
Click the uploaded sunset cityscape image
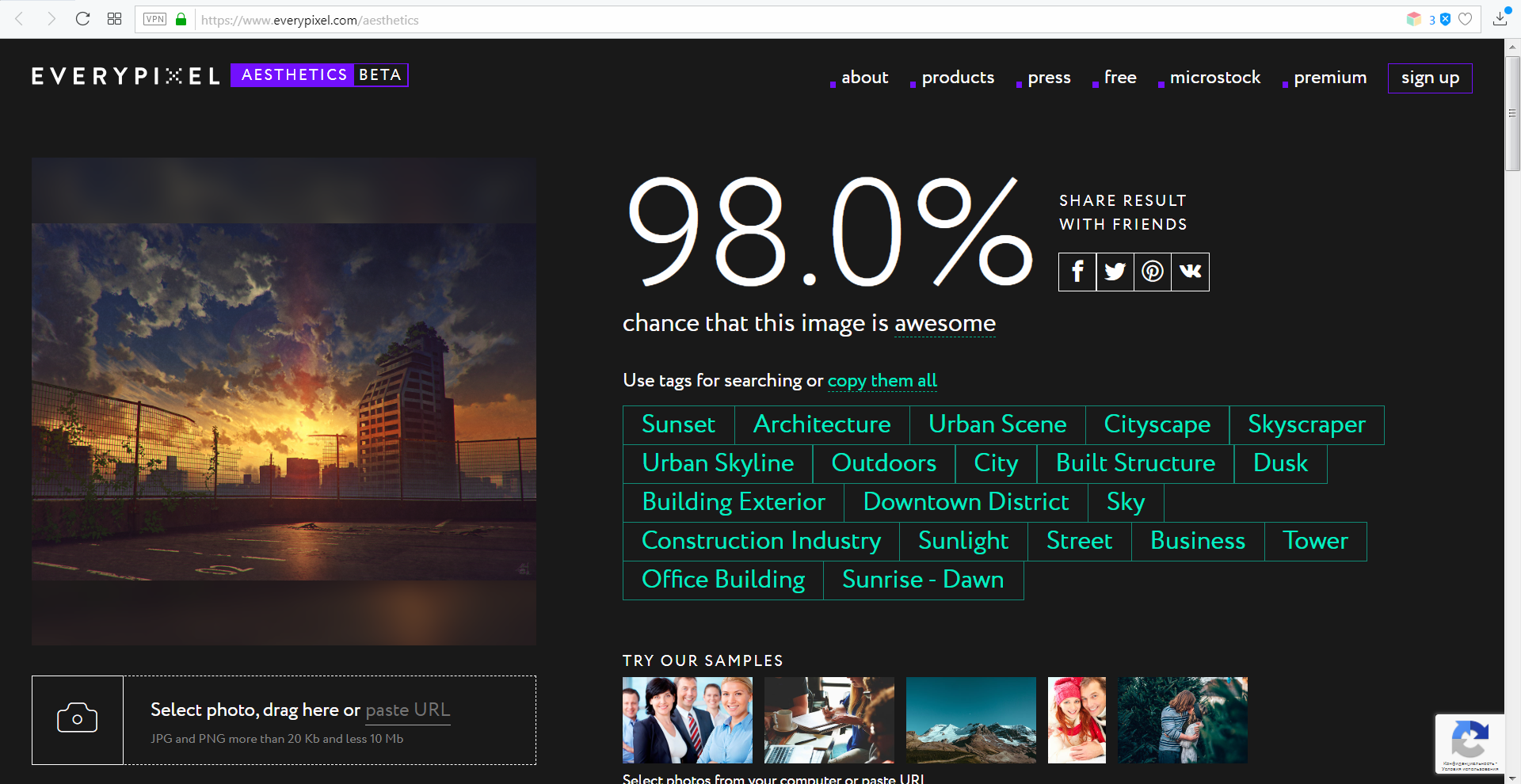coord(284,402)
